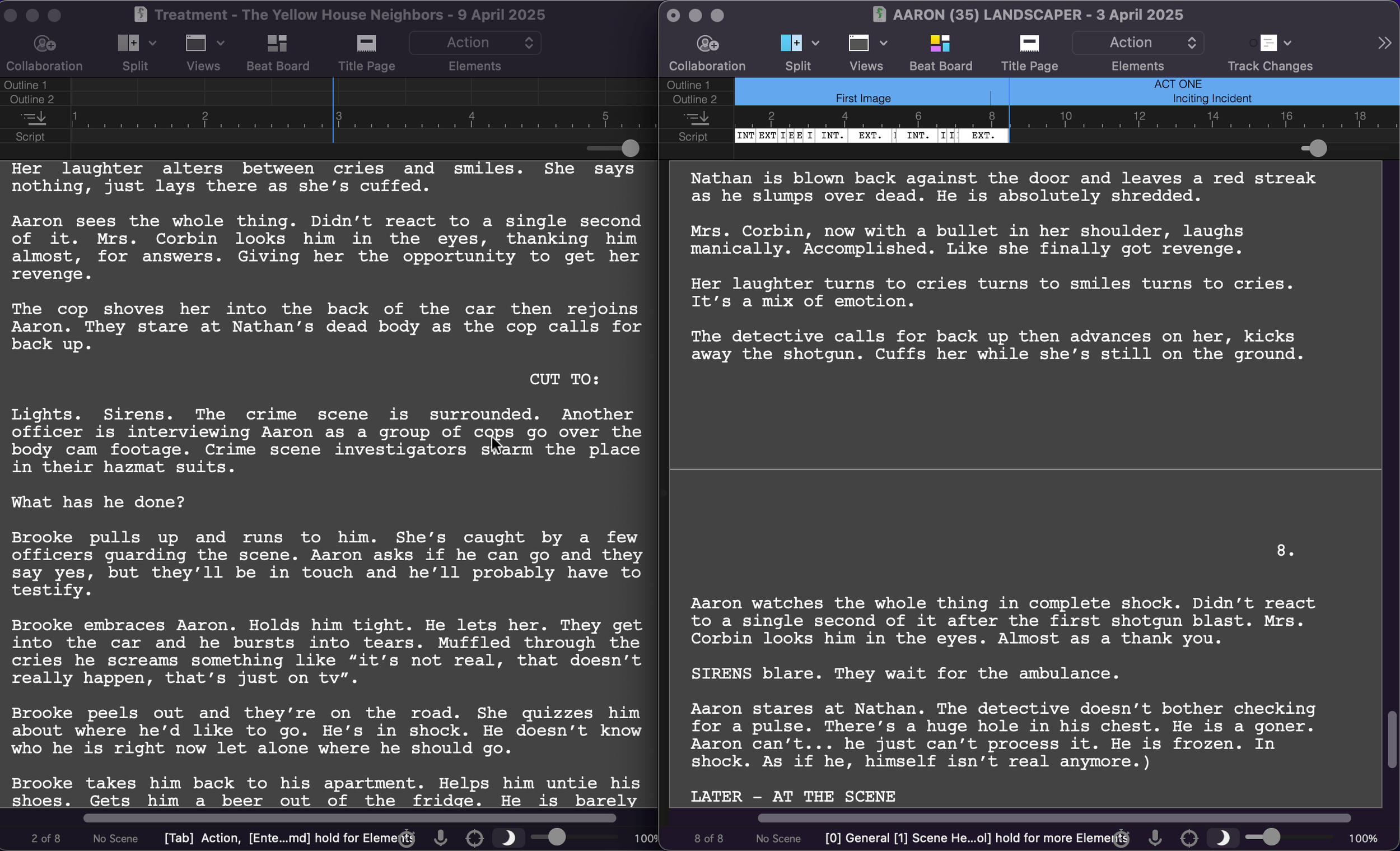
Task: Click the focus target icon in the right status bar
Action: tap(1189, 838)
